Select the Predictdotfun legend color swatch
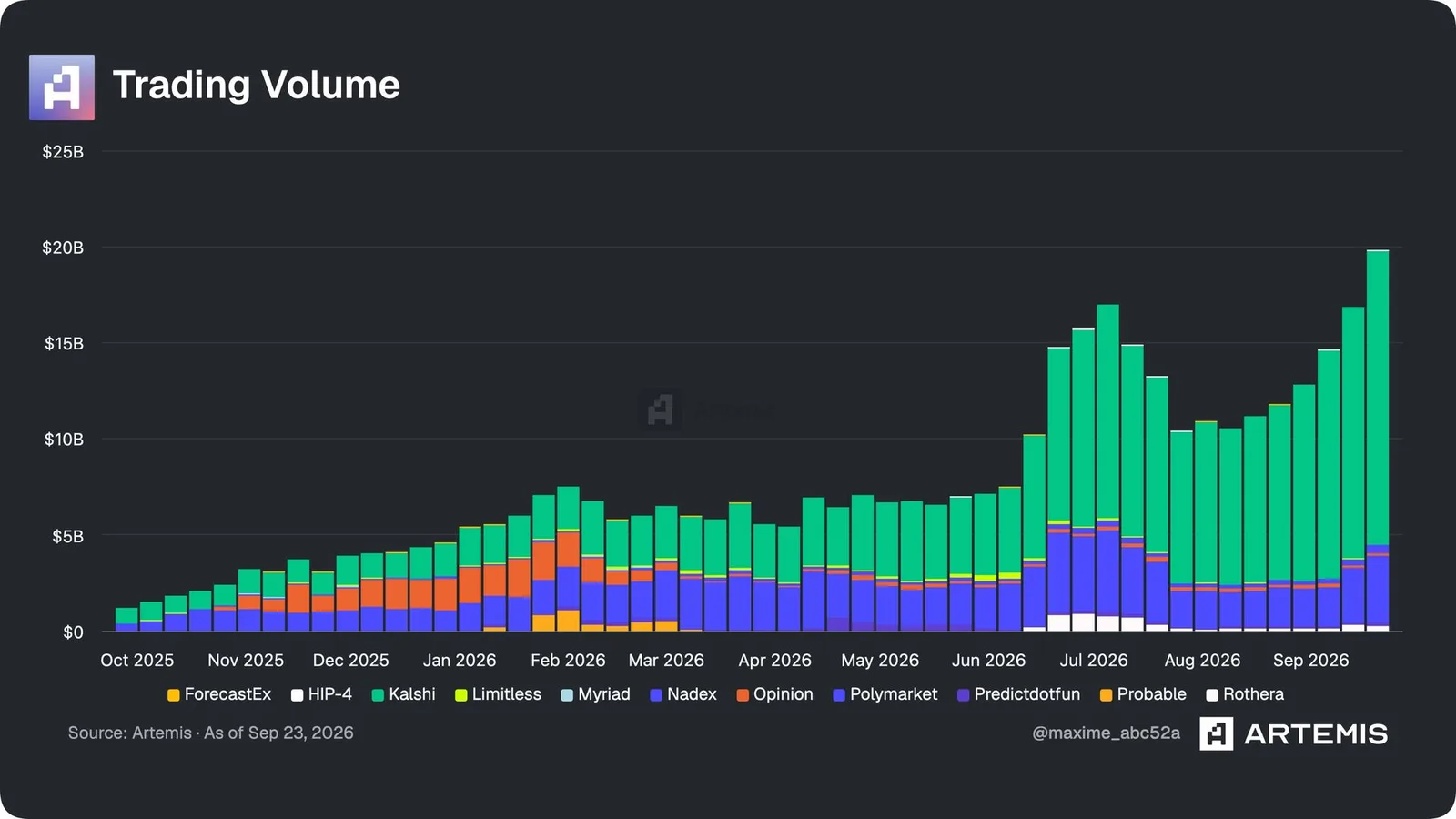The width and height of the screenshot is (1456, 819). [x=963, y=695]
